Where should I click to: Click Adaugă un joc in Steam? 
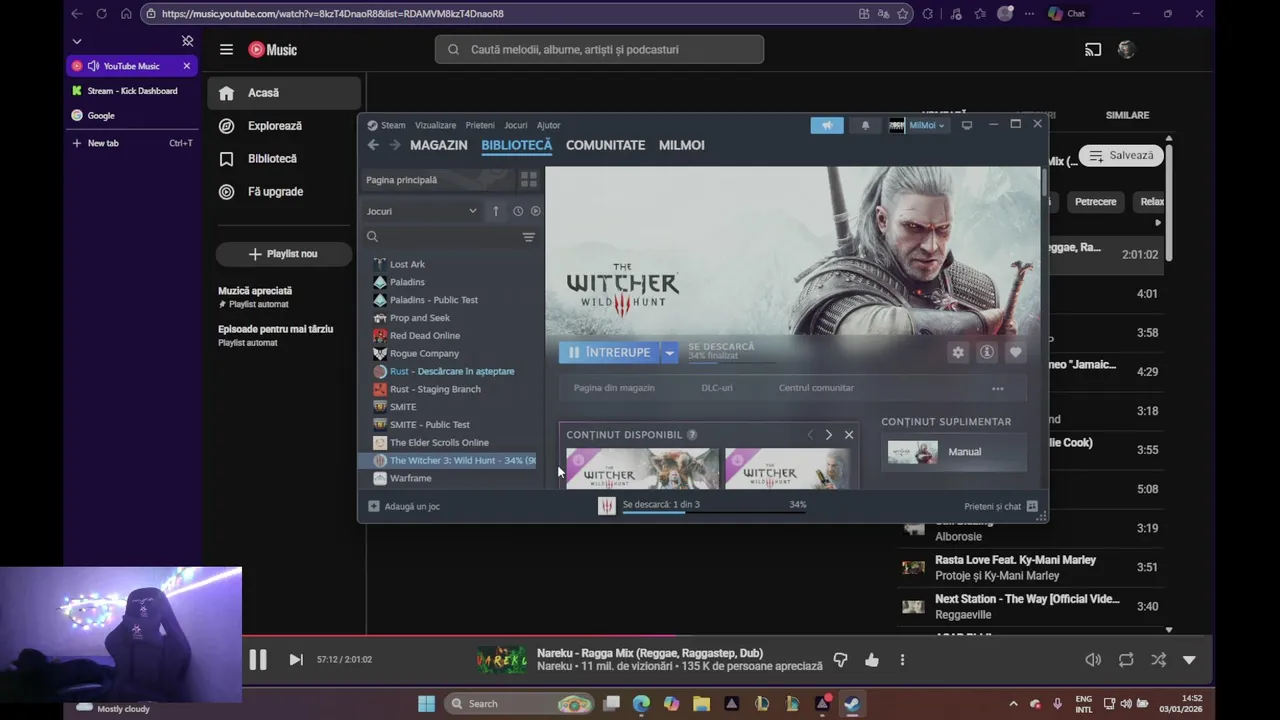(x=404, y=506)
